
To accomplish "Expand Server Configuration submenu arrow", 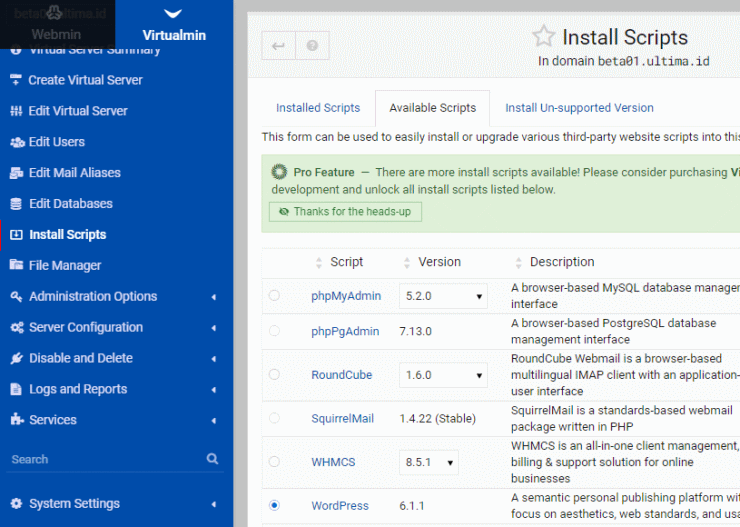I will [214, 327].
